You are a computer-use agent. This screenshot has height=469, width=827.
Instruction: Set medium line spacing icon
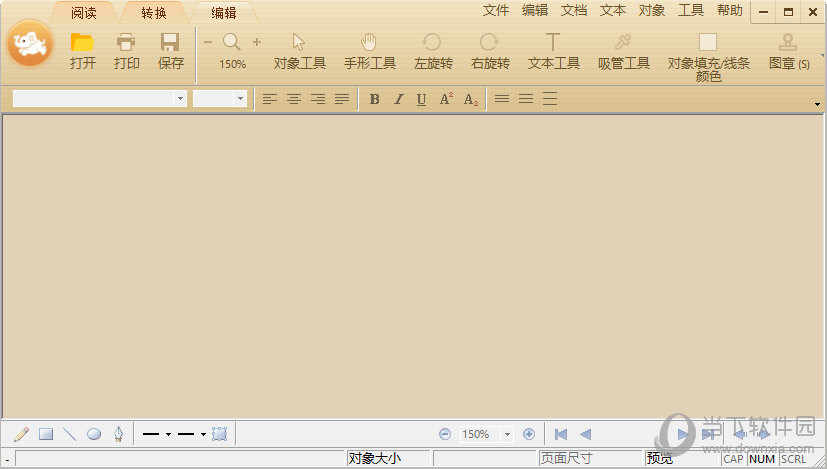[x=526, y=99]
